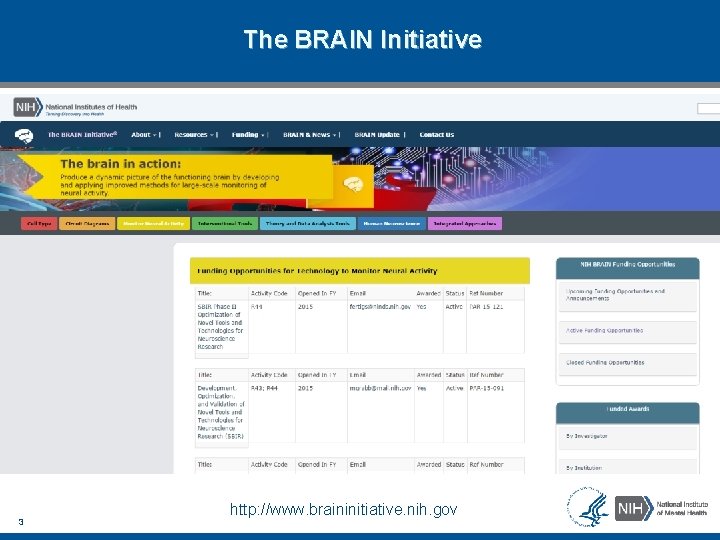This screenshot has width=720, height=540.
Task: Open Closed Funding Opportunities link
Action: tap(628, 363)
